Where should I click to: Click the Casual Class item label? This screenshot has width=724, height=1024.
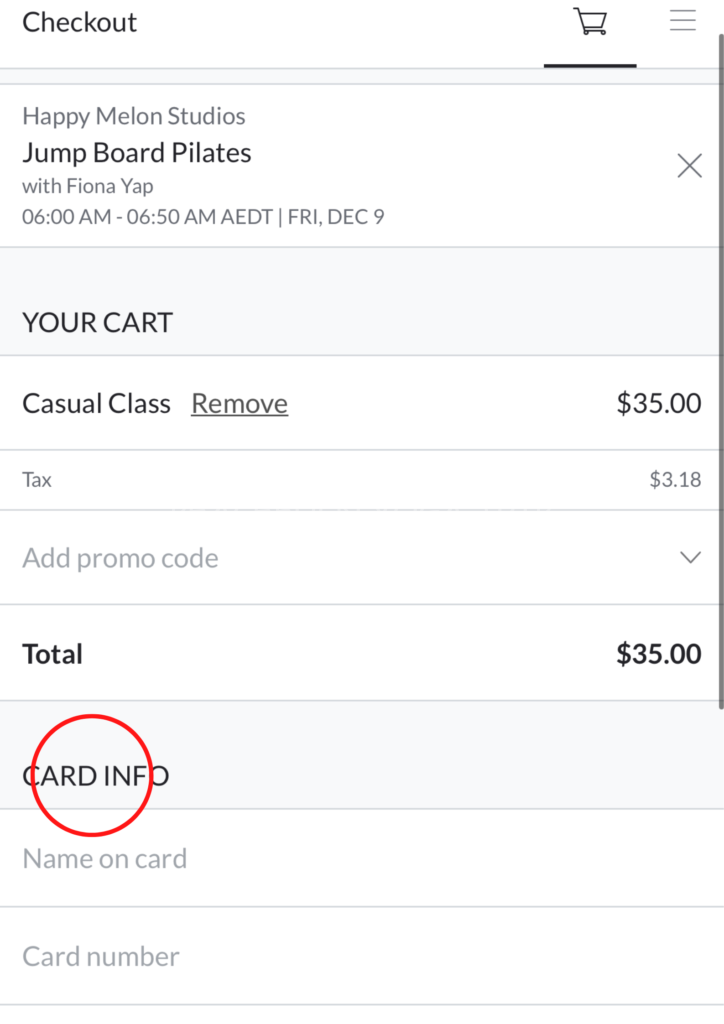click(x=97, y=404)
